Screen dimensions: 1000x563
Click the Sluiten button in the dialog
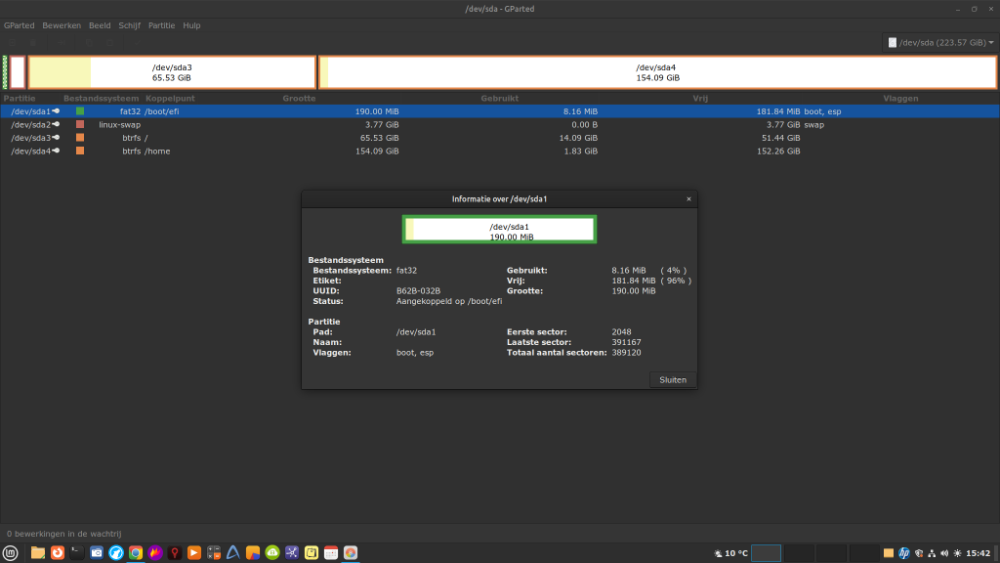click(x=673, y=380)
